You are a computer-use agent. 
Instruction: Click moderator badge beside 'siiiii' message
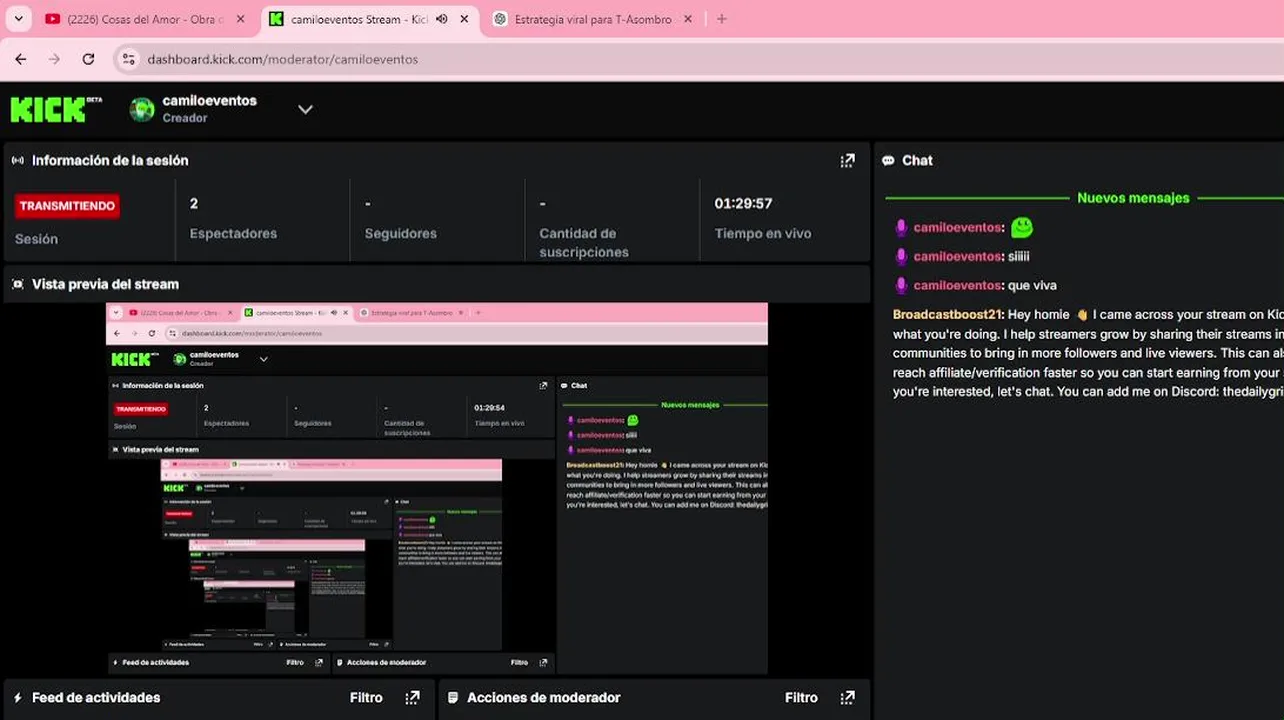[901, 257]
